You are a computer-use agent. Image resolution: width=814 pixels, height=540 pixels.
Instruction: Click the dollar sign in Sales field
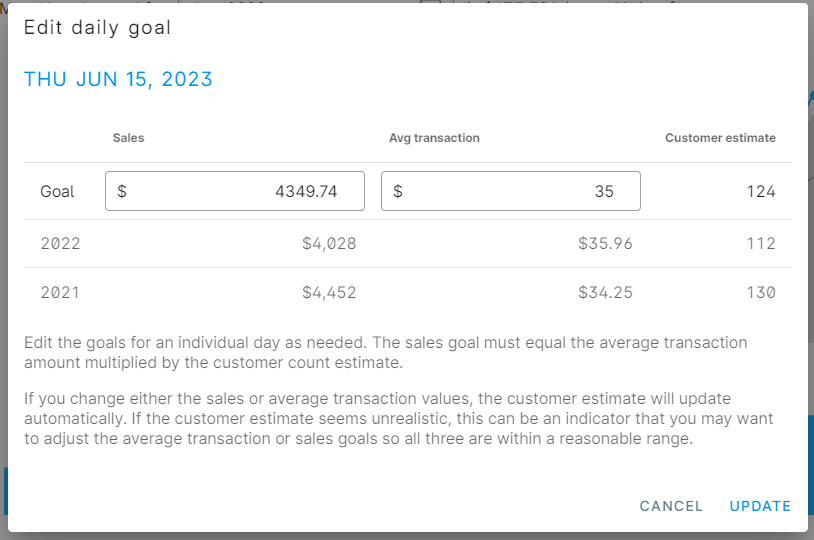pos(122,191)
